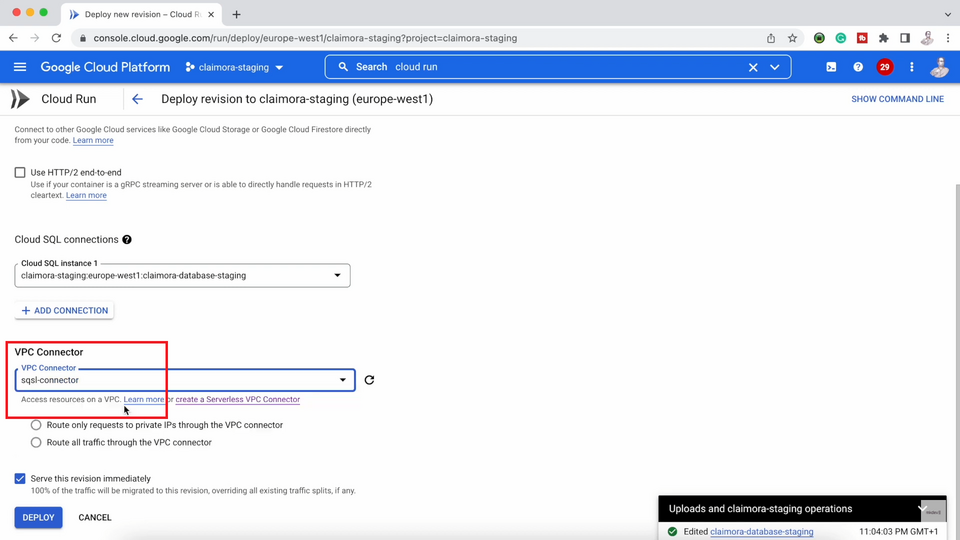The image size is (960, 540).
Task: Reload the page in browser
Action: 56,38
